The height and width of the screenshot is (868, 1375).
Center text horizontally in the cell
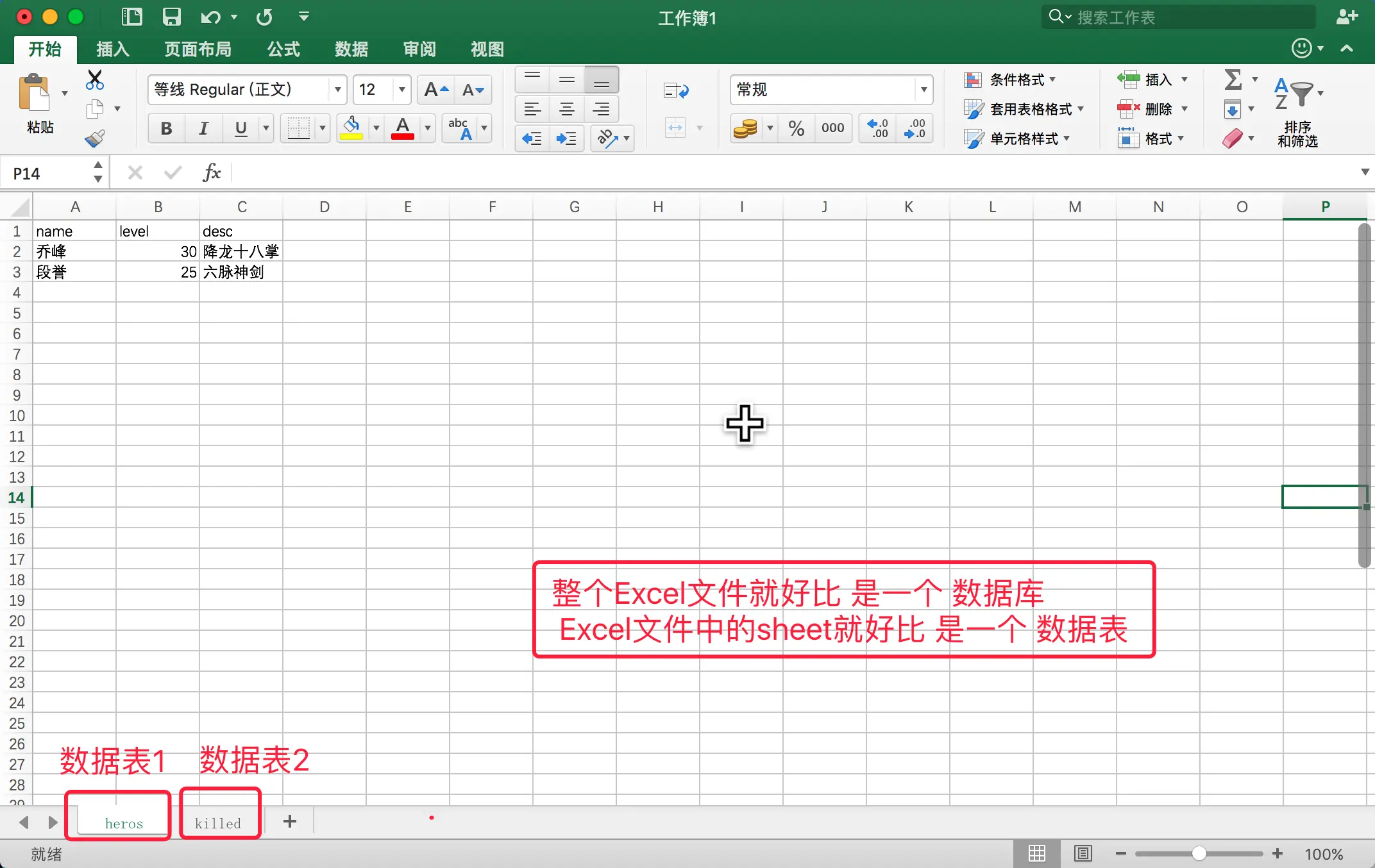point(567,109)
